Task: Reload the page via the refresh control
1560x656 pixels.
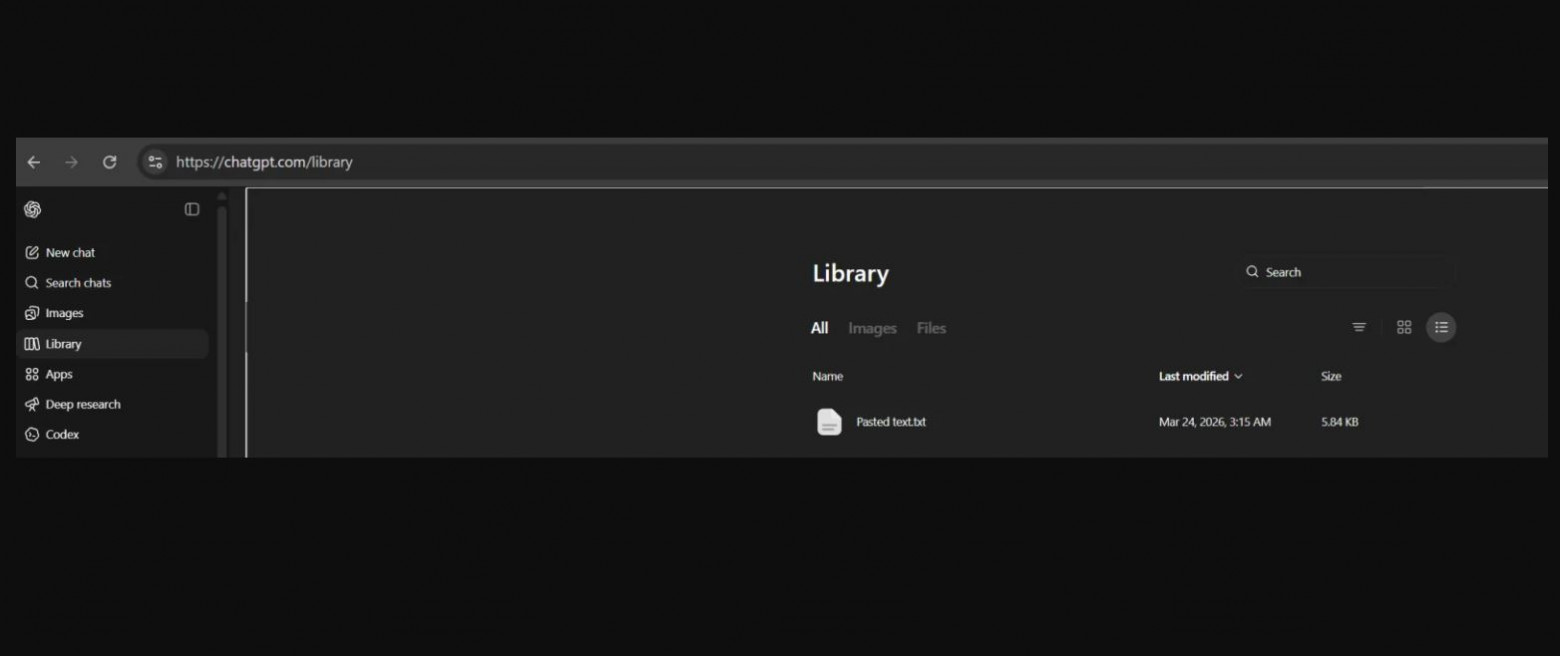Action: click(x=110, y=162)
